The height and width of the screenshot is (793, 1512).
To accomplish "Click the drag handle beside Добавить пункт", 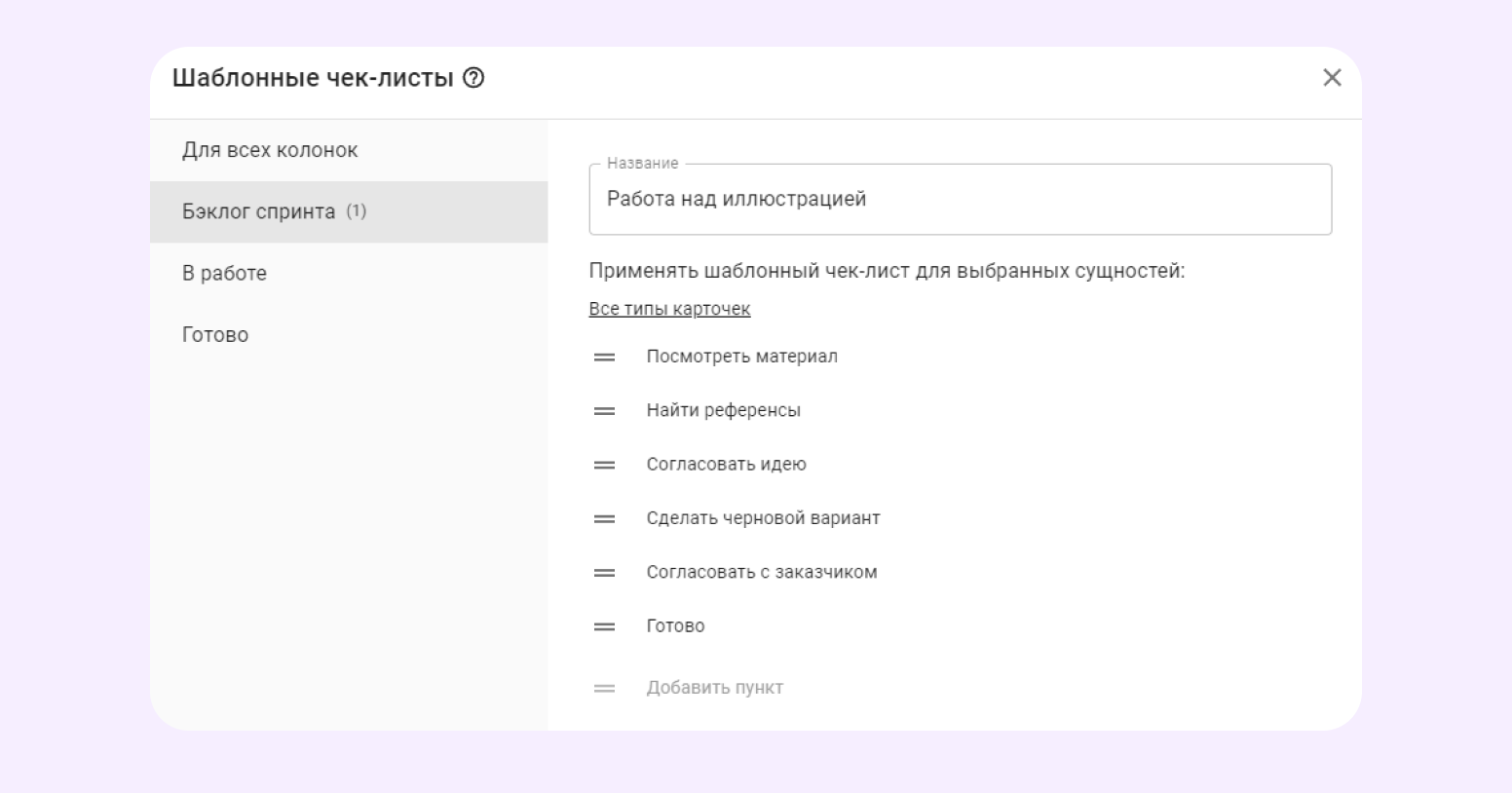I will click(604, 689).
